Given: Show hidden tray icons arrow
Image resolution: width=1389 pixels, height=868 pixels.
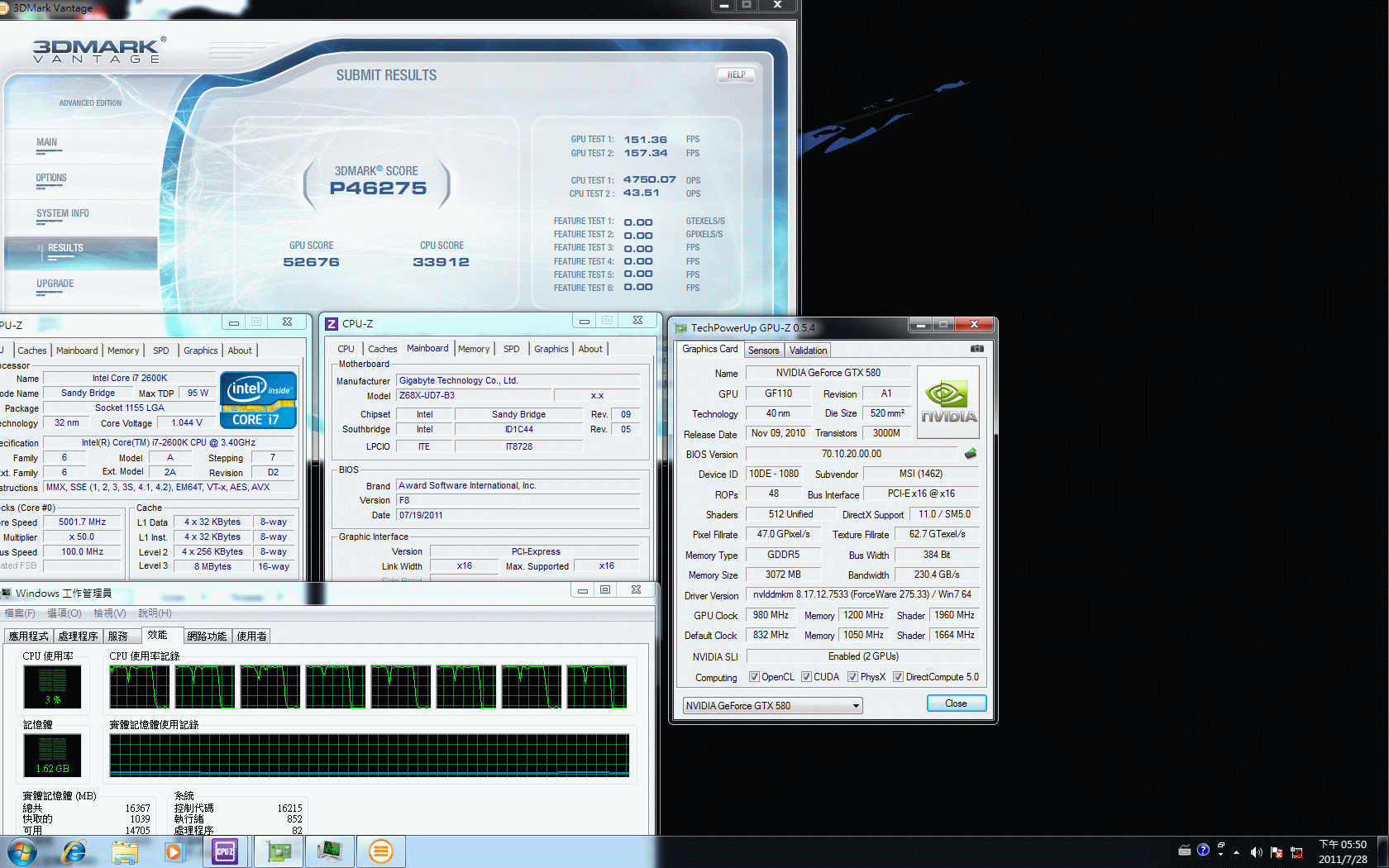Looking at the screenshot, I should point(1236,851).
